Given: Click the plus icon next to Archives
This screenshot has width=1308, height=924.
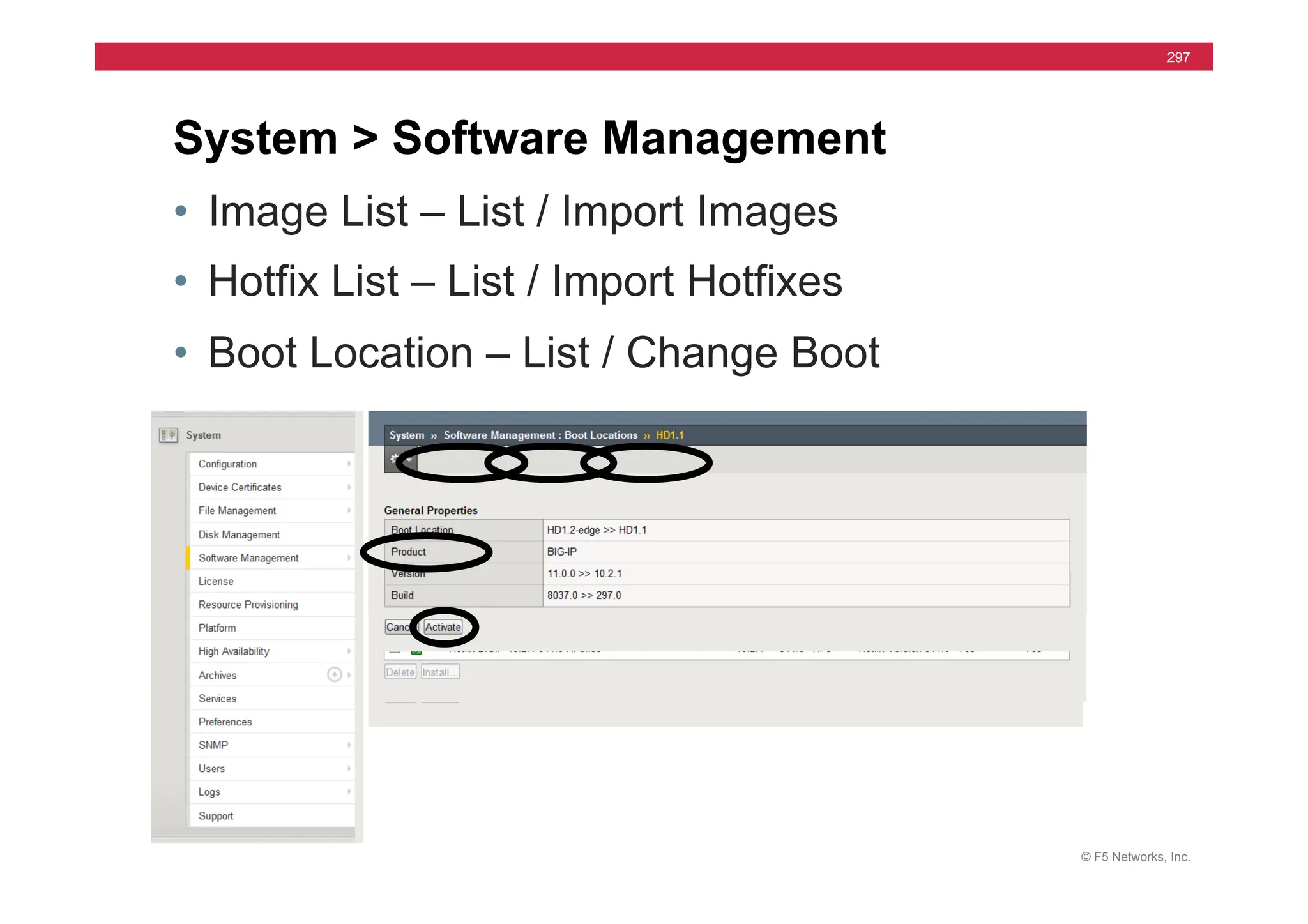Looking at the screenshot, I should (x=334, y=674).
